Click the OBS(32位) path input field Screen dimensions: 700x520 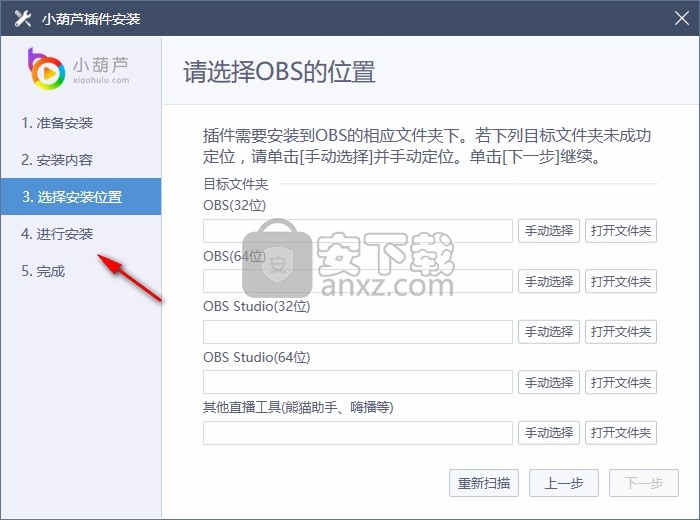click(358, 231)
